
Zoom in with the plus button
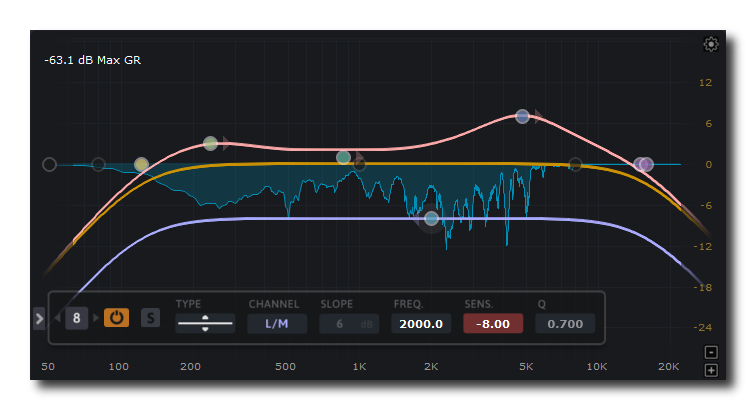(x=711, y=370)
